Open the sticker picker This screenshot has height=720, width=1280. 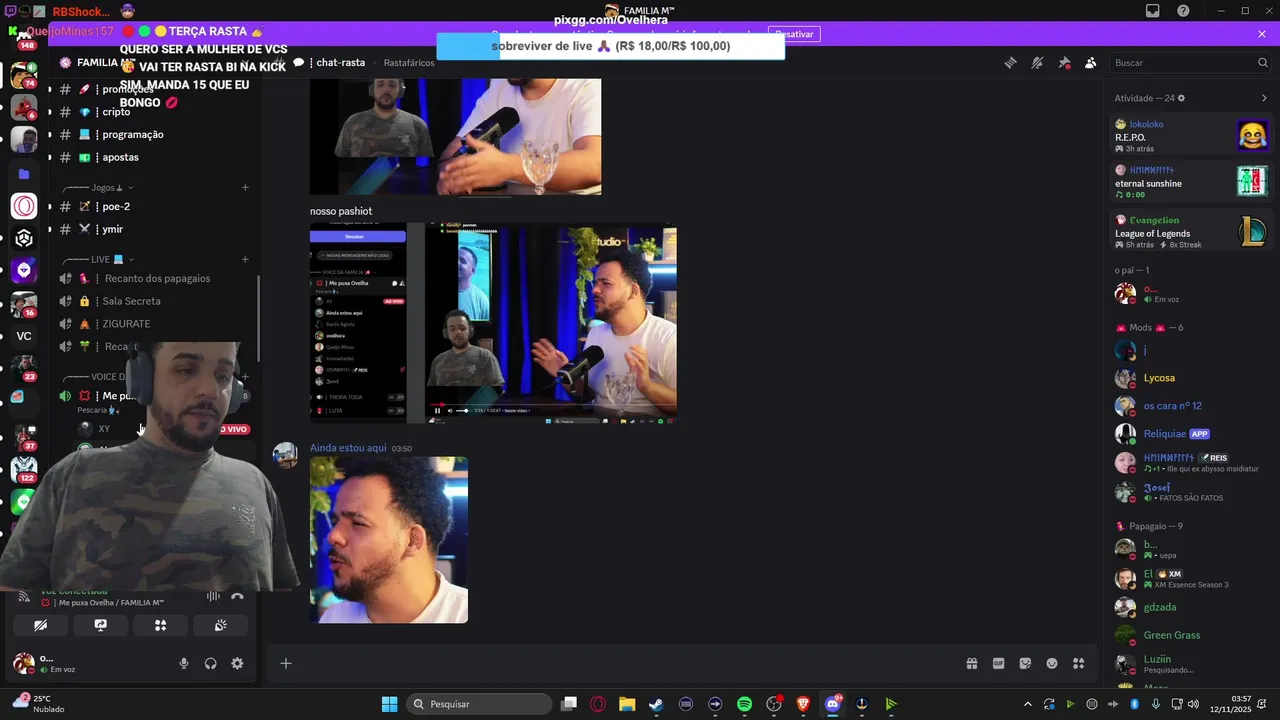pyautogui.click(x=1025, y=663)
